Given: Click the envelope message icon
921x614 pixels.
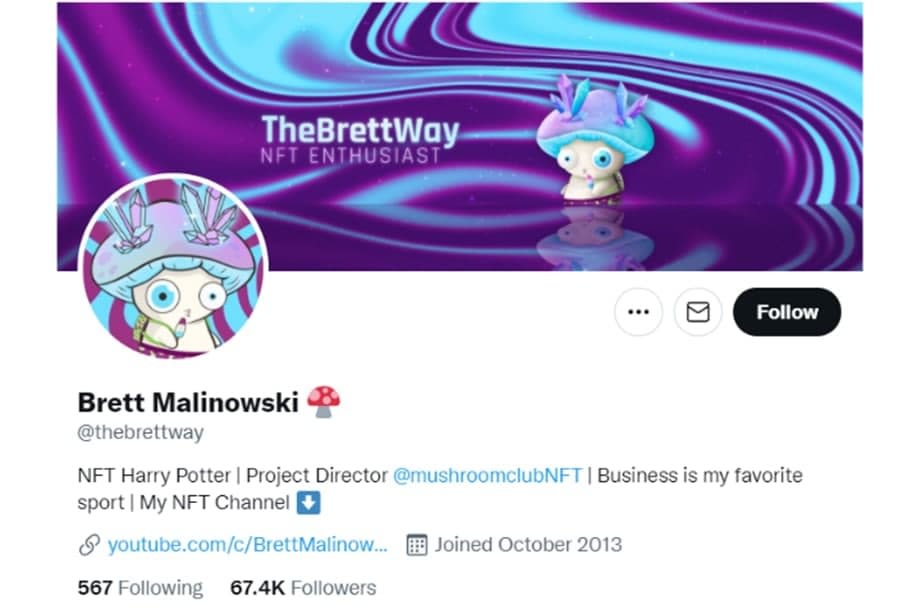Looking at the screenshot, I should point(698,312).
